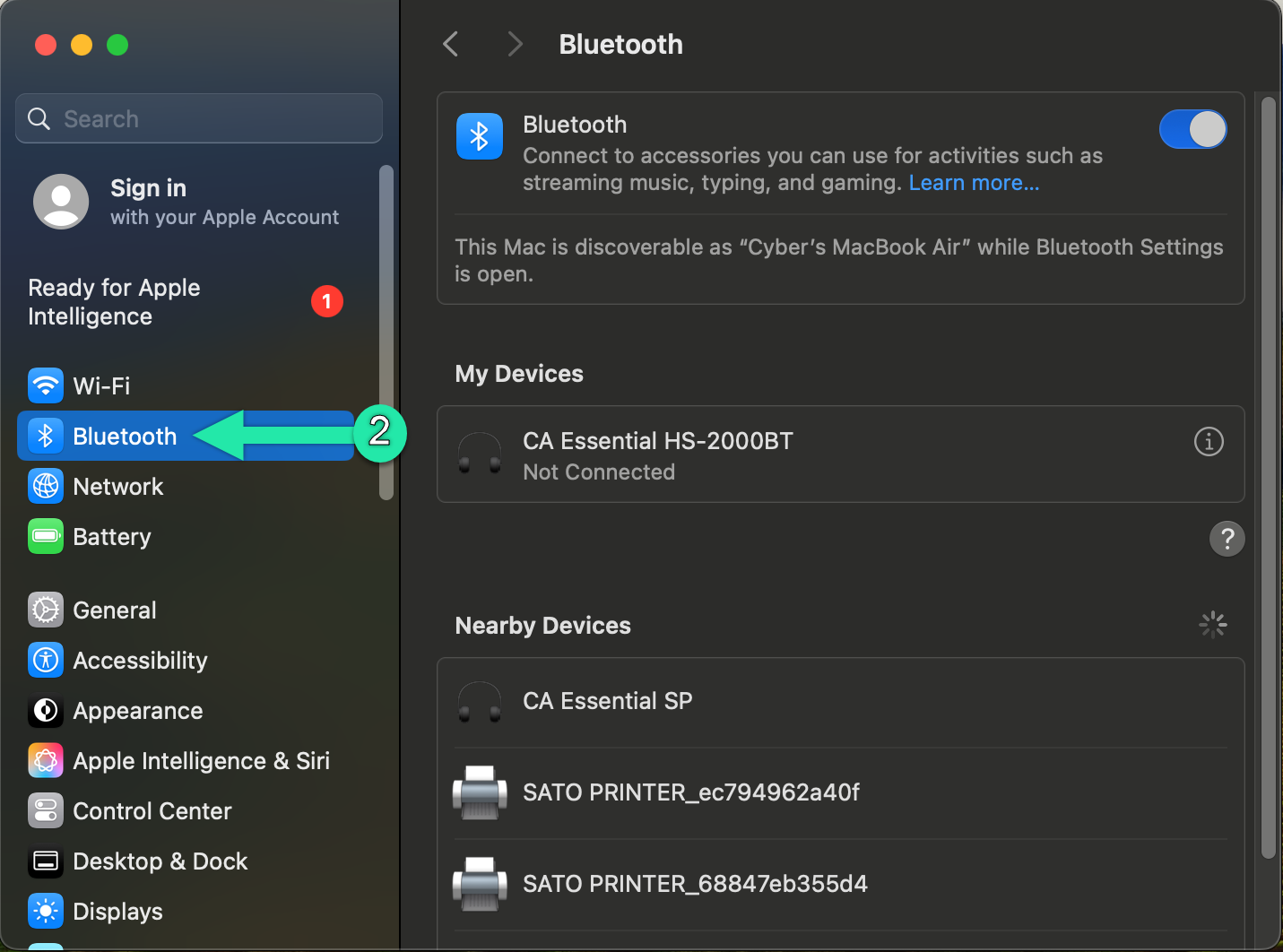Click the discoverable as Cyber's MacBook Air text
This screenshot has height=952, width=1283.
pos(839,260)
